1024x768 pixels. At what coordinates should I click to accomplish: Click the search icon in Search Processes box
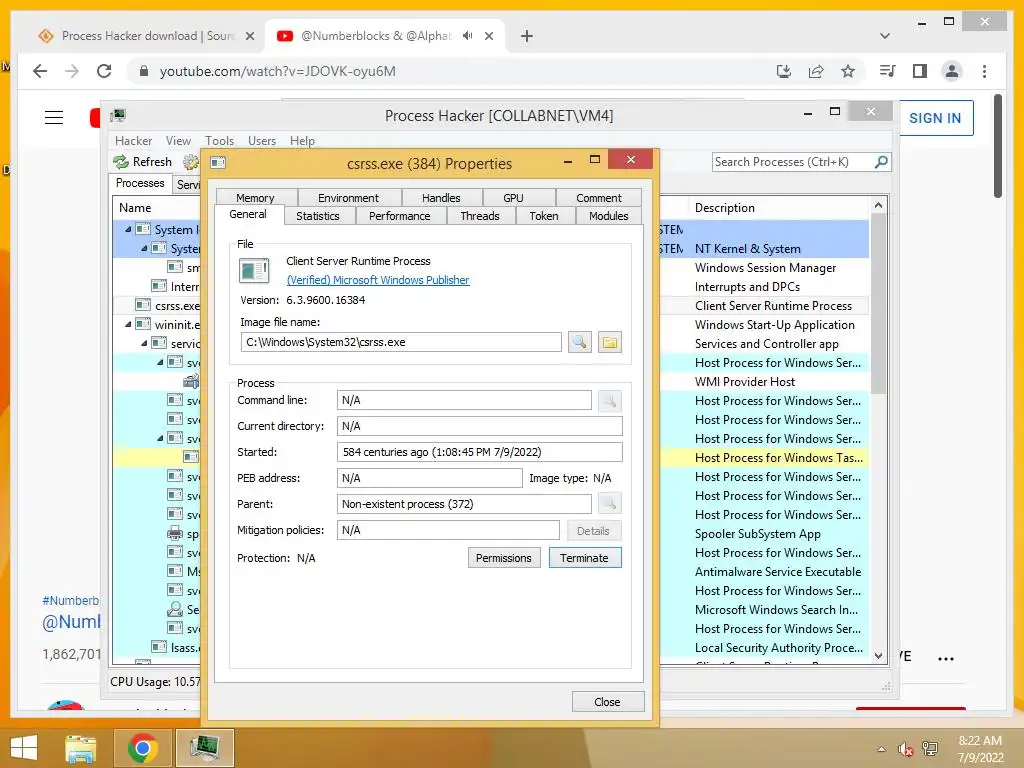coord(881,162)
